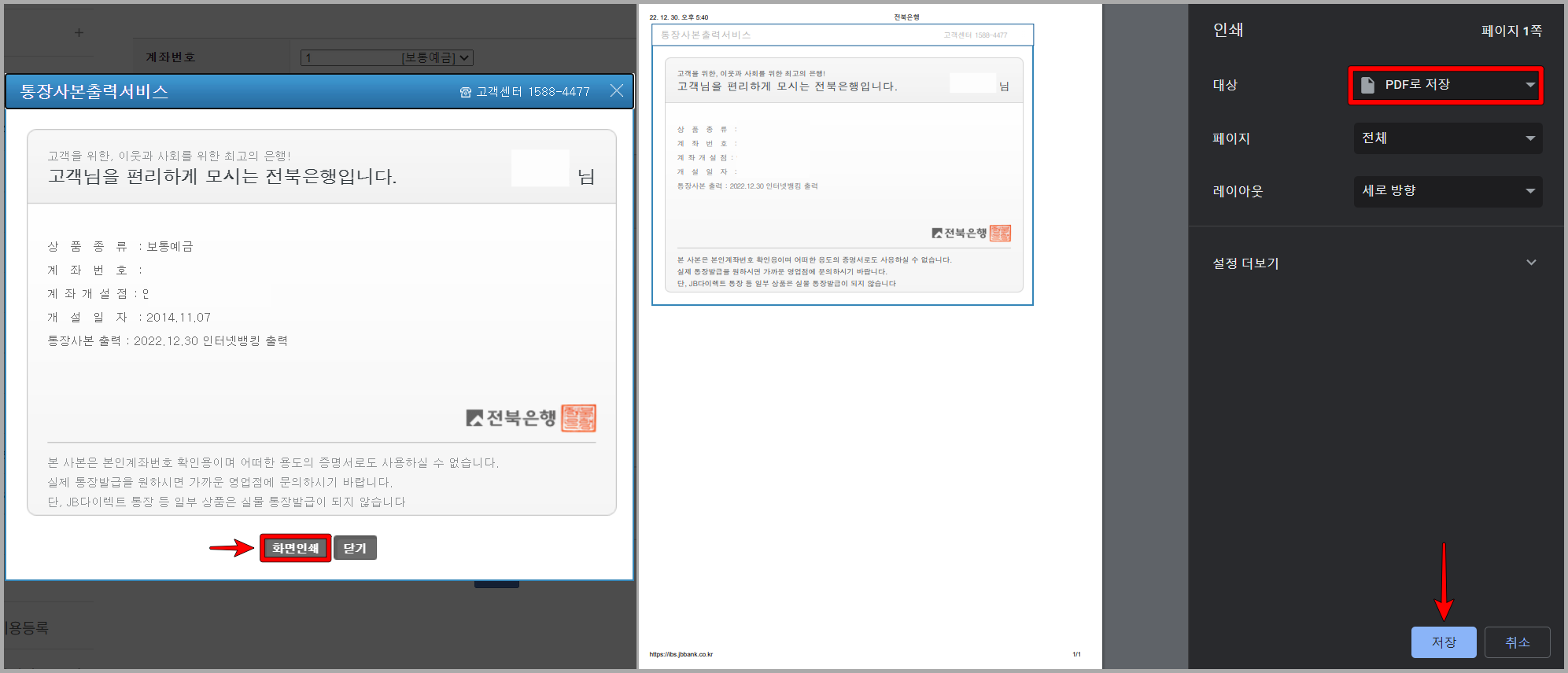Click the 닫기 button in the dialog
This screenshot has height=673, width=1568.
pyautogui.click(x=355, y=548)
